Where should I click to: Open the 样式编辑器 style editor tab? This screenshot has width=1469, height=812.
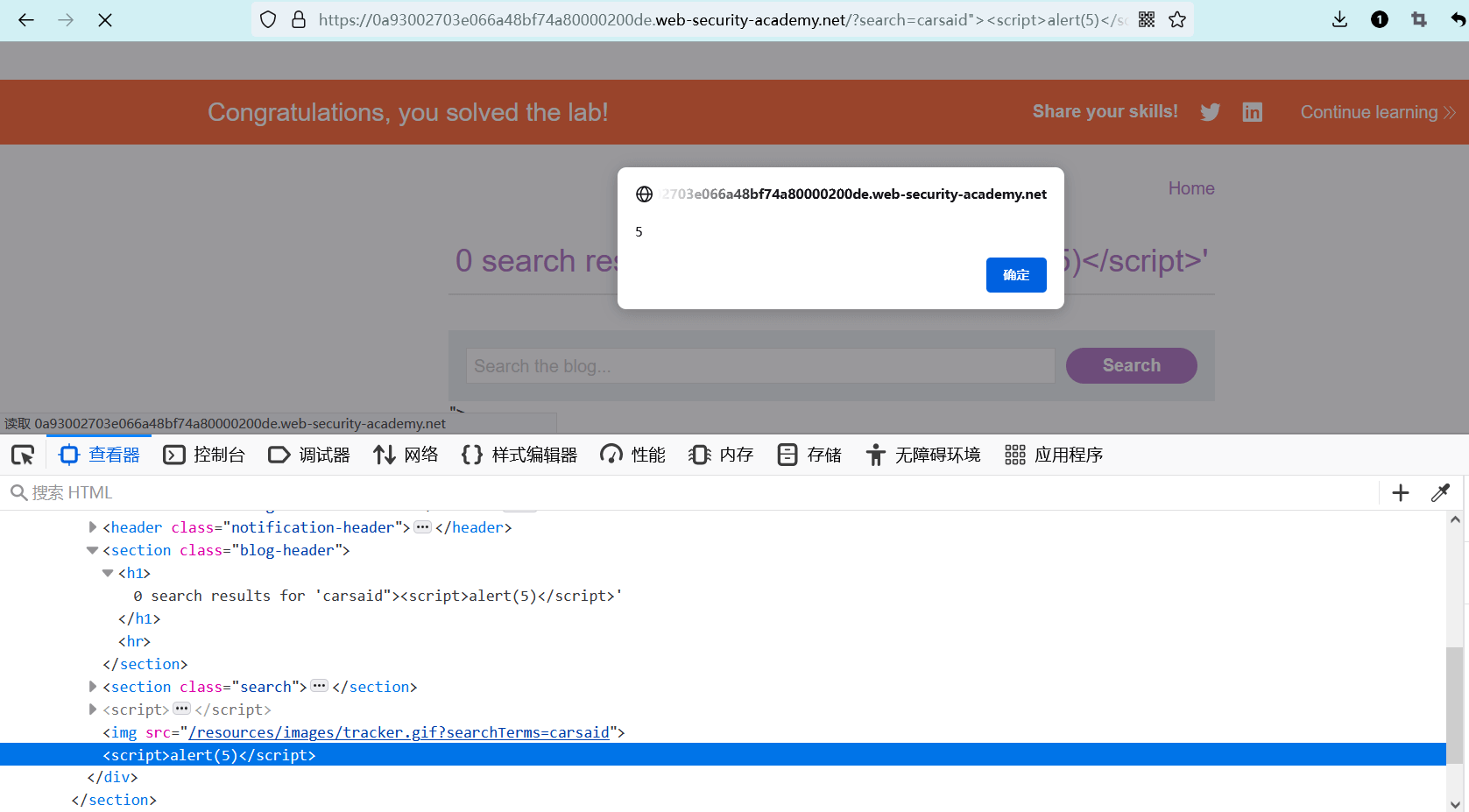pyautogui.click(x=519, y=455)
